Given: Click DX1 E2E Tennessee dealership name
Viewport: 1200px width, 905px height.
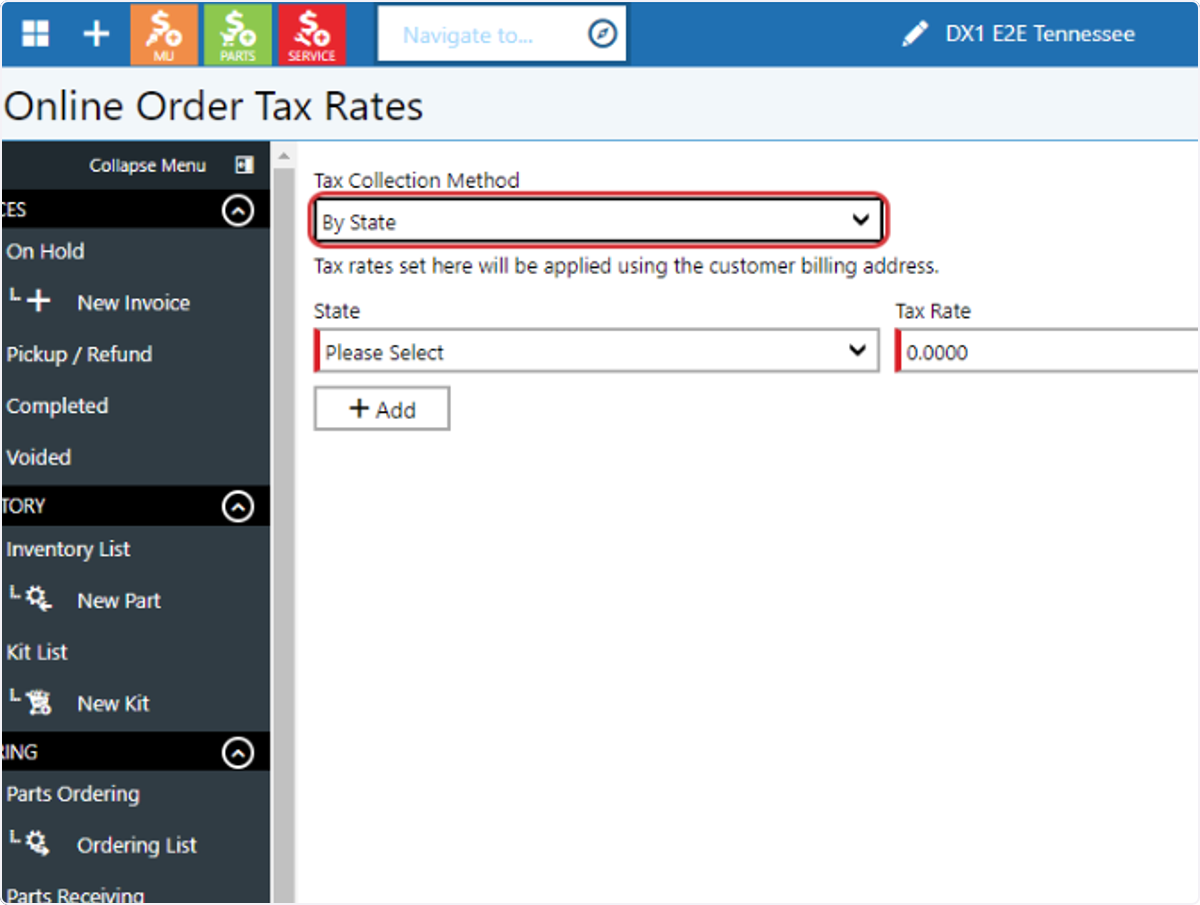Looking at the screenshot, I should tap(1040, 34).
